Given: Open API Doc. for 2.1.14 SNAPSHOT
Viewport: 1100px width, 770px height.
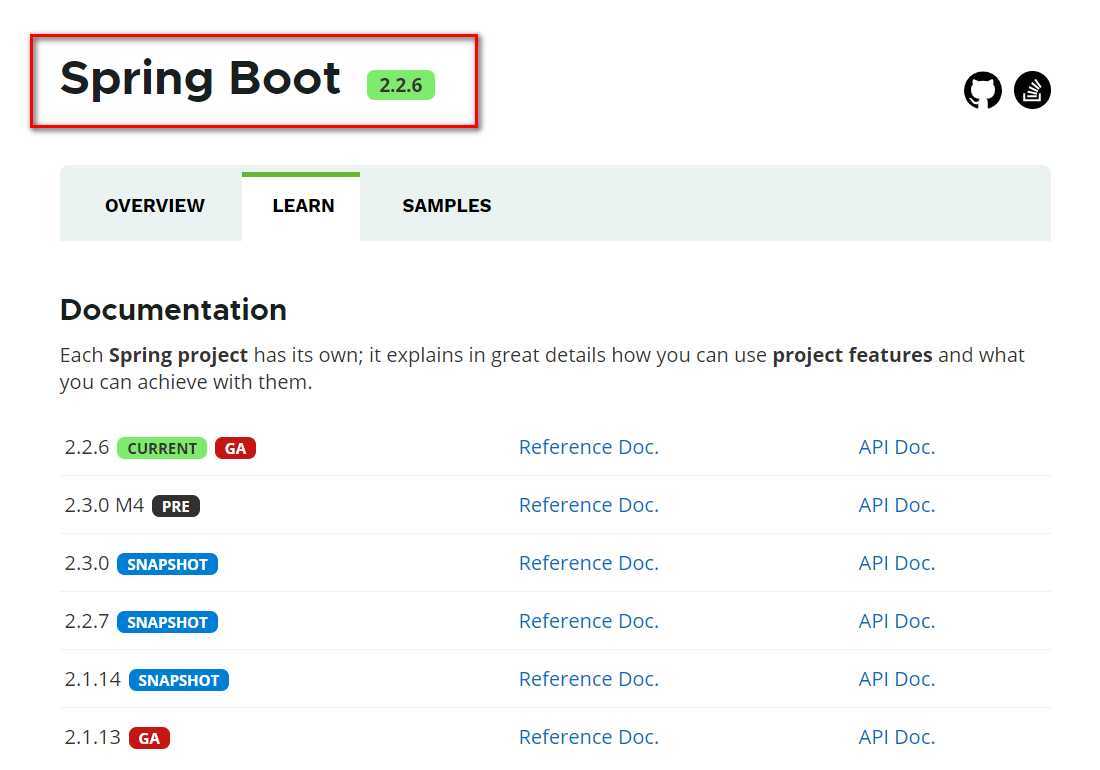Looking at the screenshot, I should [897, 679].
